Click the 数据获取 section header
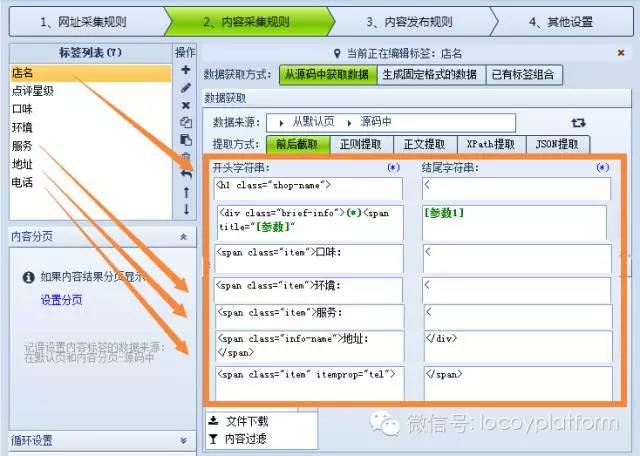 (416, 98)
